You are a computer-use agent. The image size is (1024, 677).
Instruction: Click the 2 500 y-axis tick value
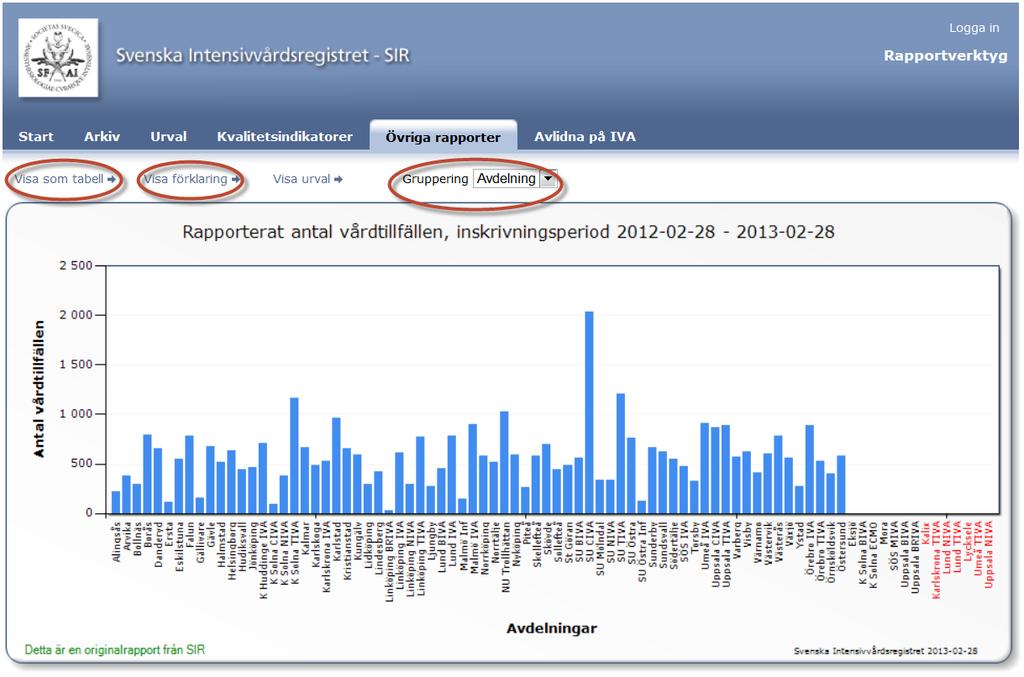76,266
